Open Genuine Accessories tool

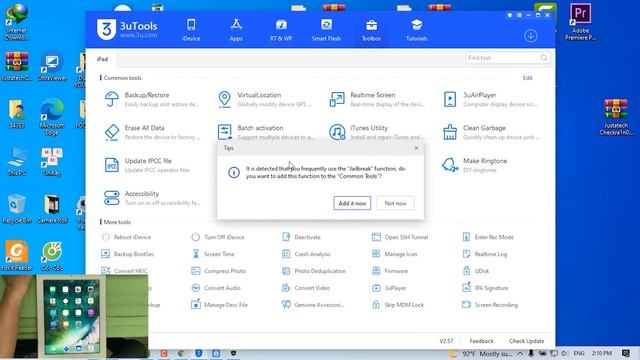coord(313,305)
